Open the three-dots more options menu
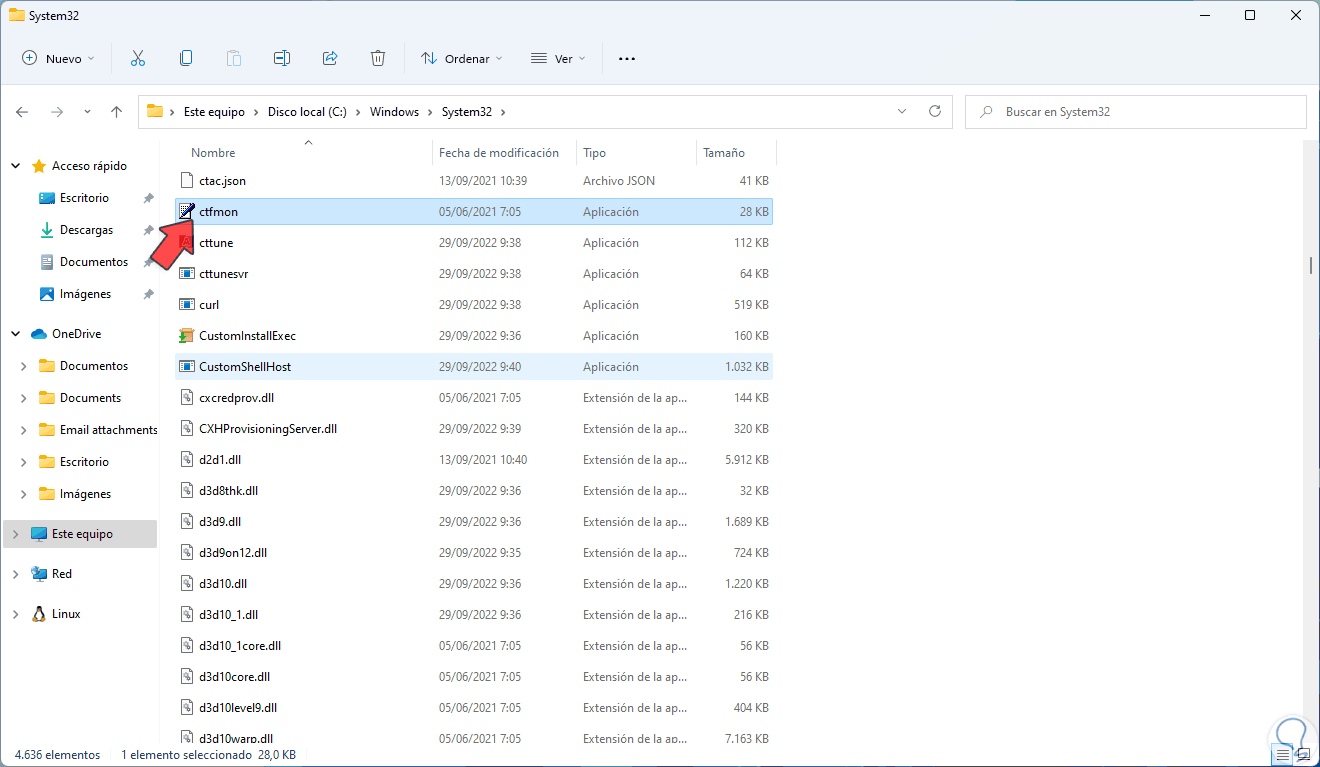This screenshot has width=1320, height=767. 627,59
